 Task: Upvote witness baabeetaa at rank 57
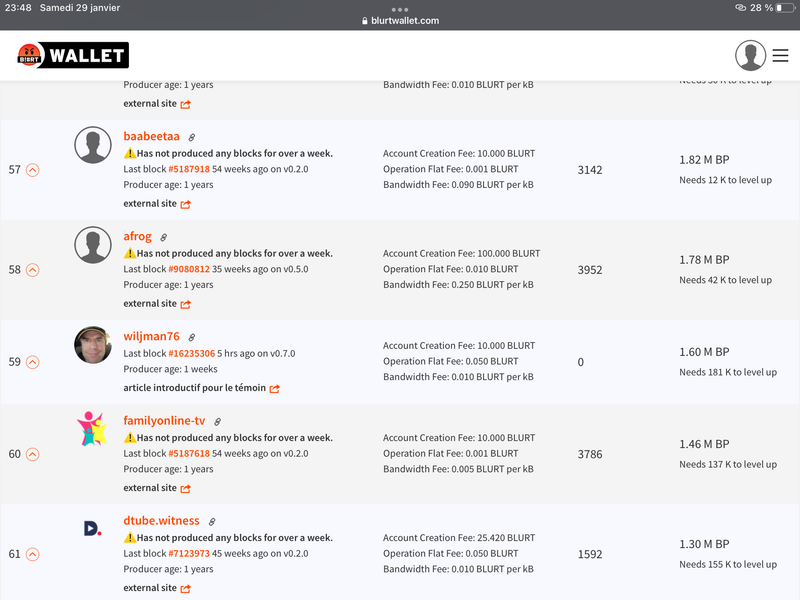[x=32, y=170]
